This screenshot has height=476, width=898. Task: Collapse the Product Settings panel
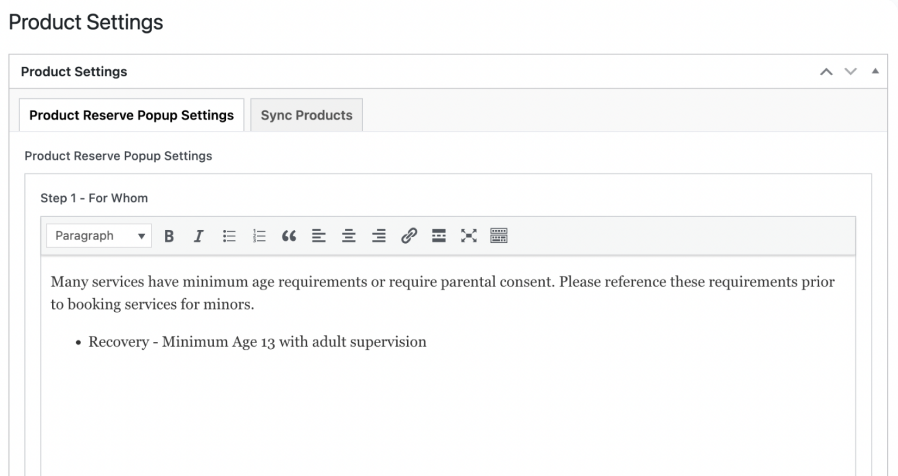(x=875, y=72)
